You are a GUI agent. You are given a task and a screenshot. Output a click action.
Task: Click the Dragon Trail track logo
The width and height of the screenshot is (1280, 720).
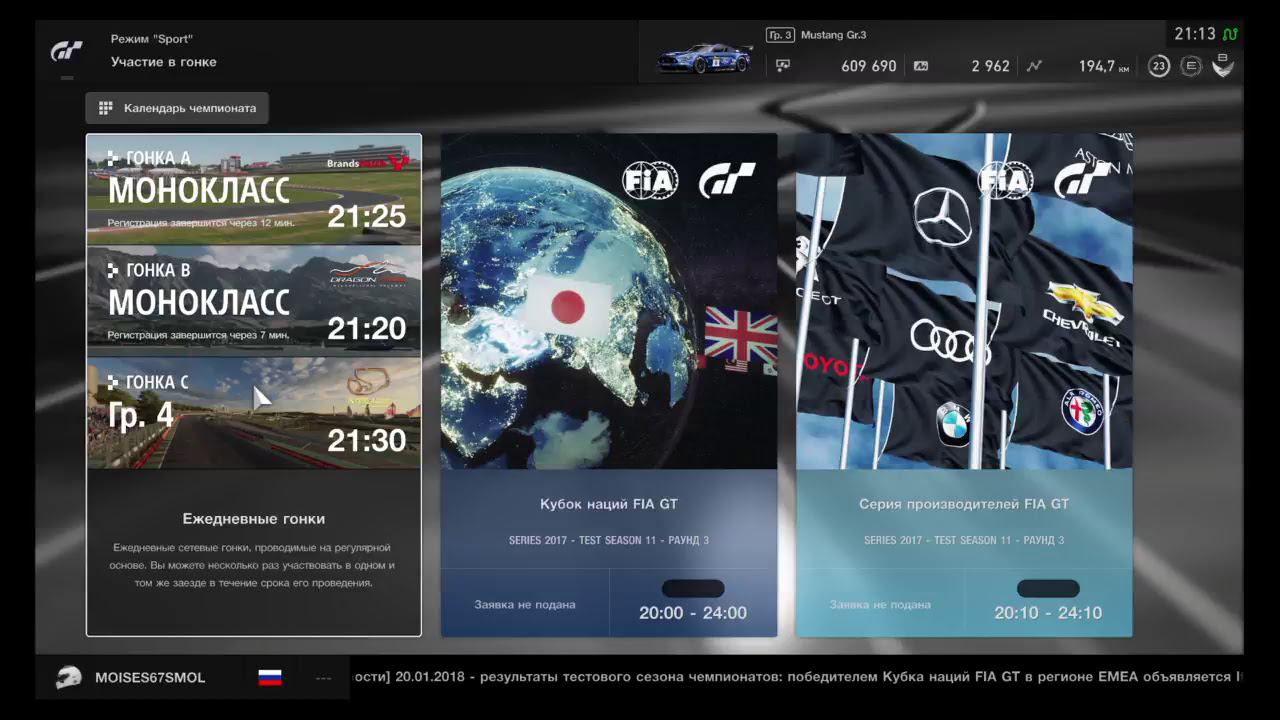pyautogui.click(x=368, y=273)
